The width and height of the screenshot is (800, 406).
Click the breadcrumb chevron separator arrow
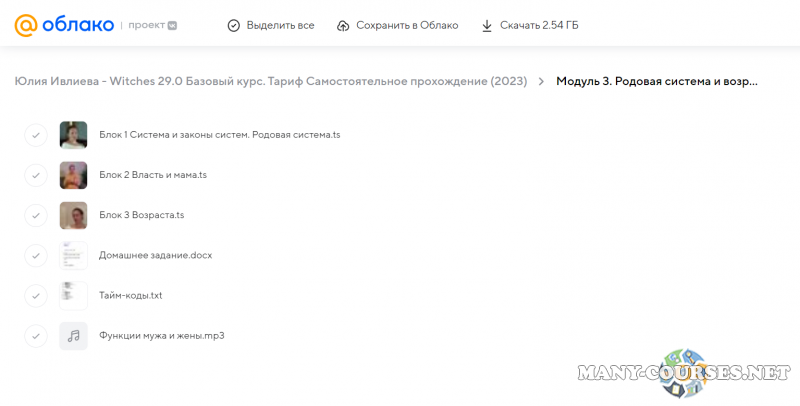540,82
